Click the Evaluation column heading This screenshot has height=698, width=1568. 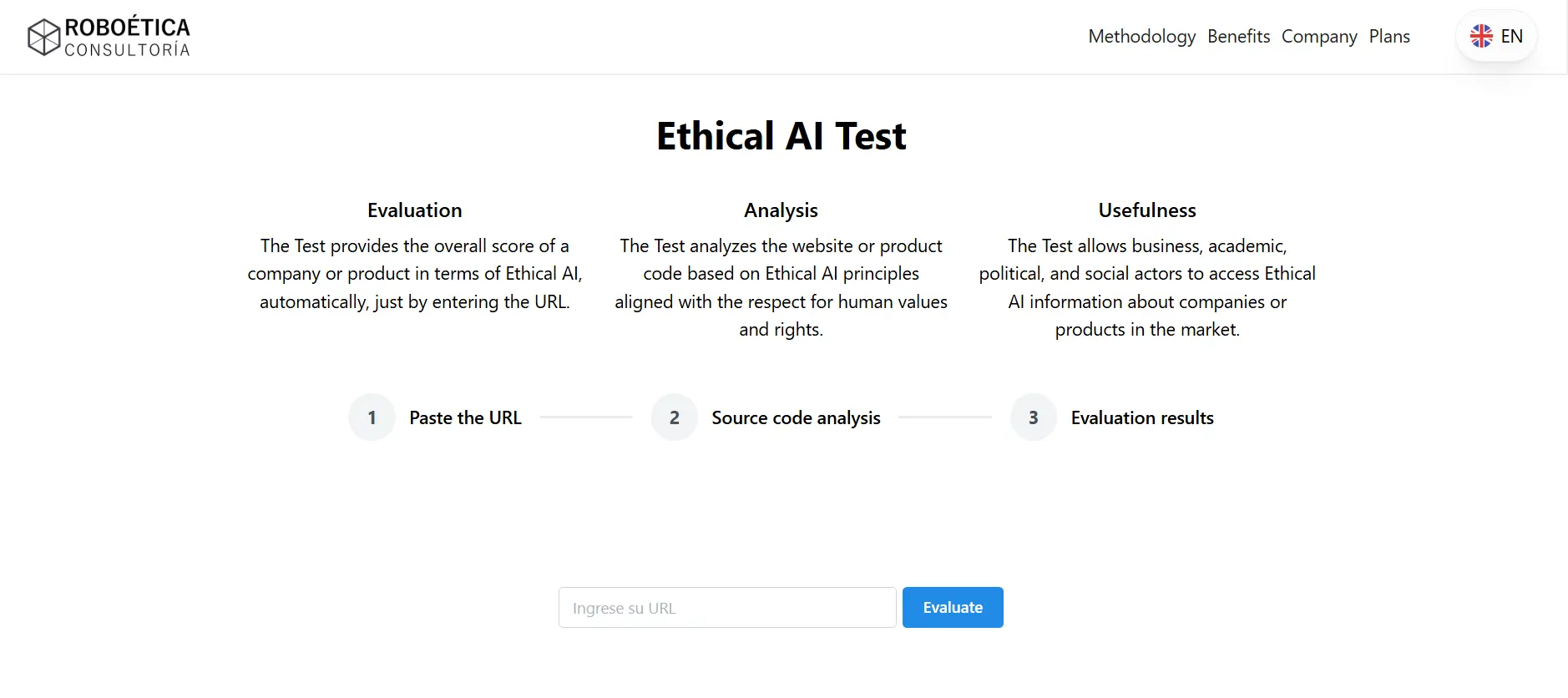click(414, 210)
